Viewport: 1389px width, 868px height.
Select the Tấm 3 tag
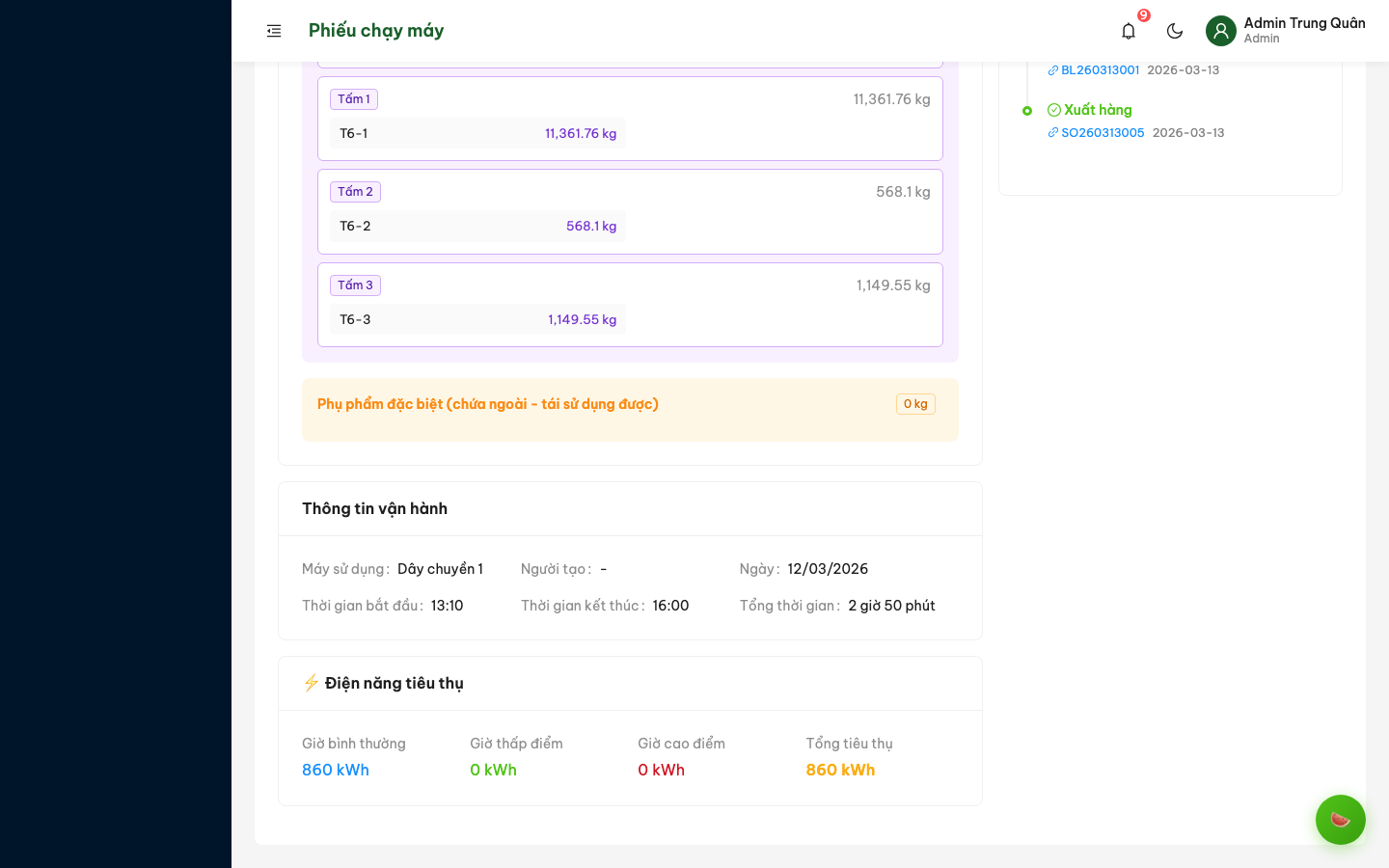pyautogui.click(x=355, y=285)
